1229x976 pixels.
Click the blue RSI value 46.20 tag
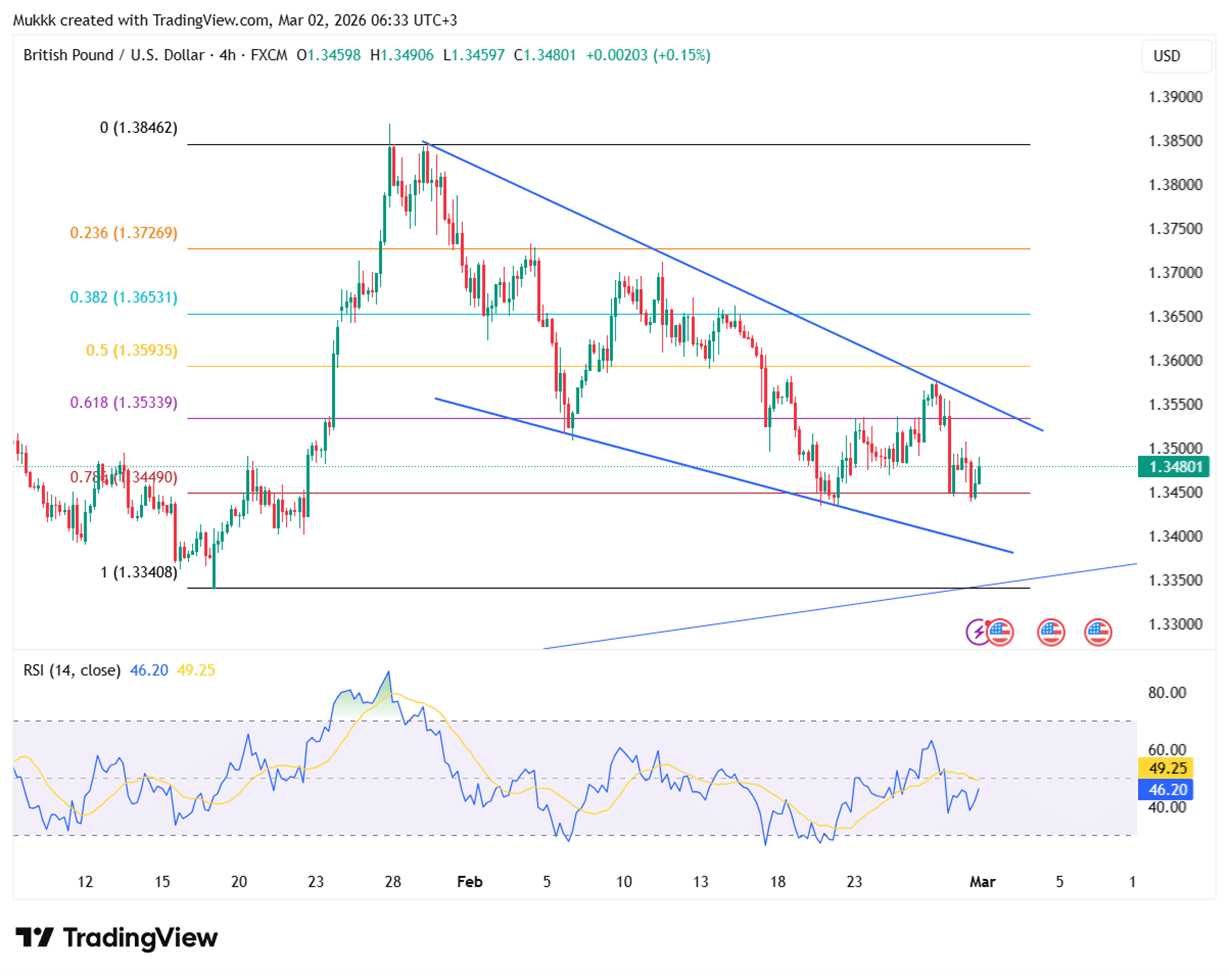pyautogui.click(x=1166, y=789)
